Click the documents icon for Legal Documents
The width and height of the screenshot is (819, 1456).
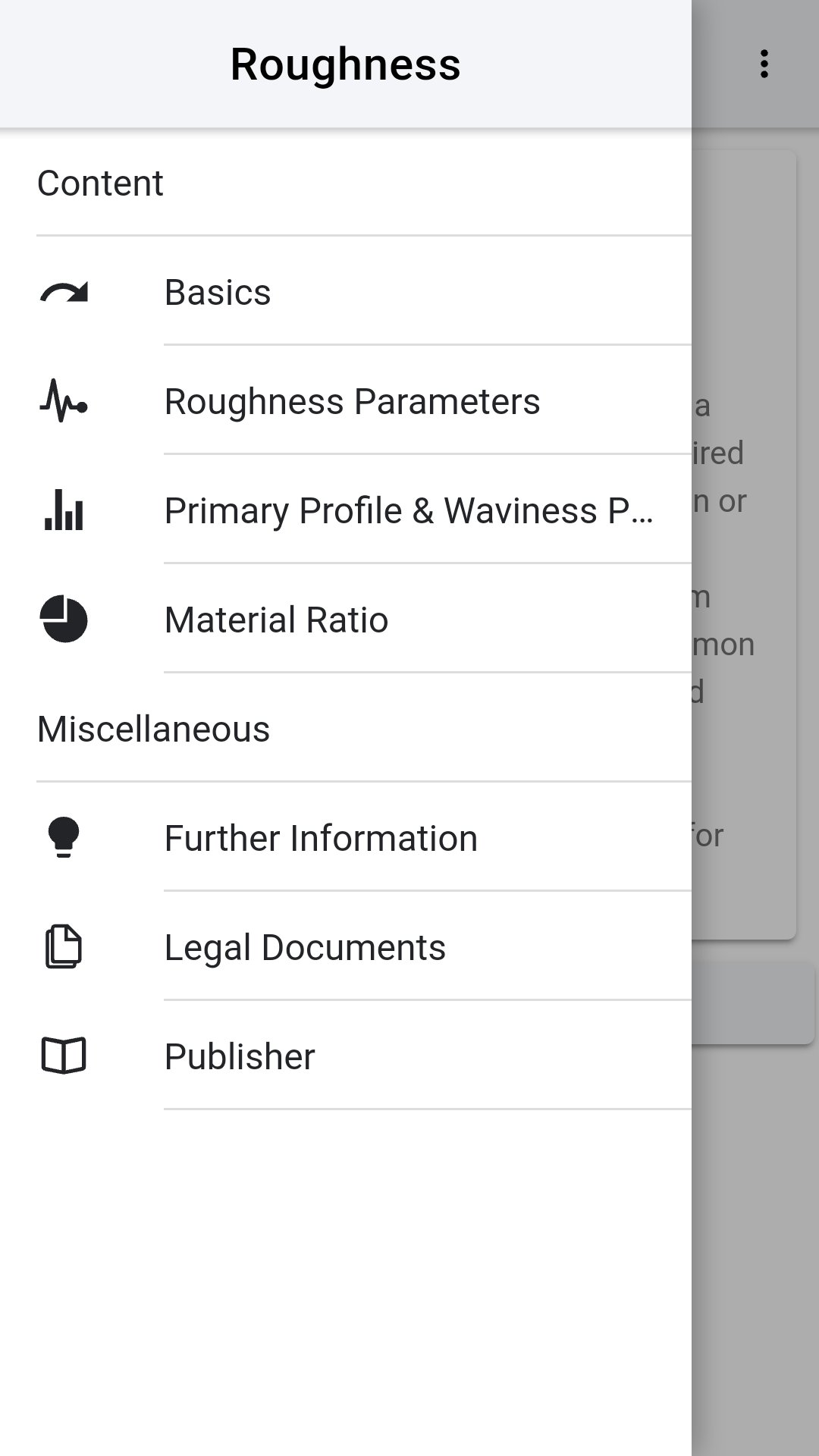[x=64, y=947]
